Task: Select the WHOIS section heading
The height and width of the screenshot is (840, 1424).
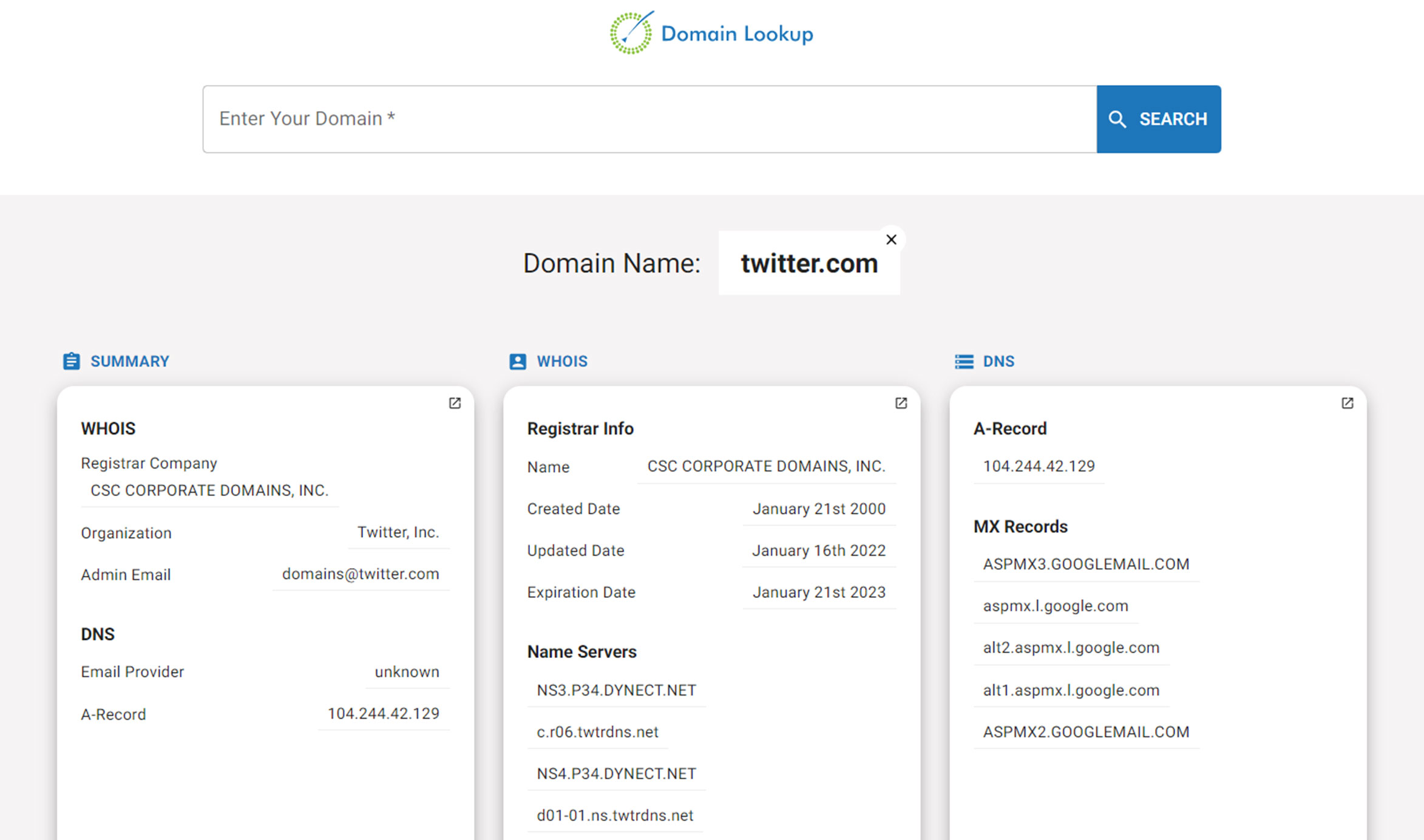Action: point(562,362)
